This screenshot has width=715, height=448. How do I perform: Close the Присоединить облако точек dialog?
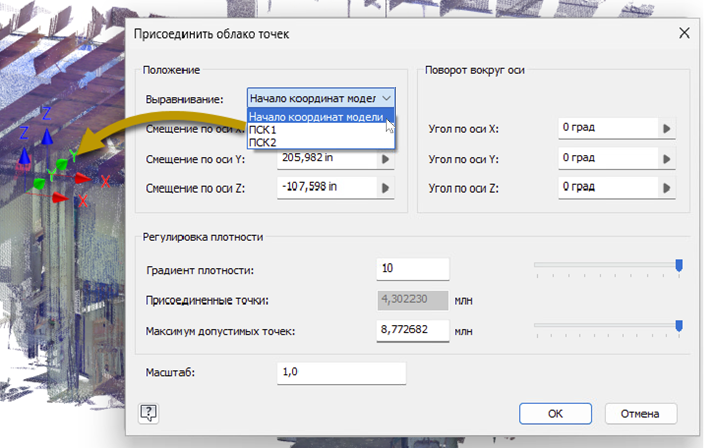[684, 33]
